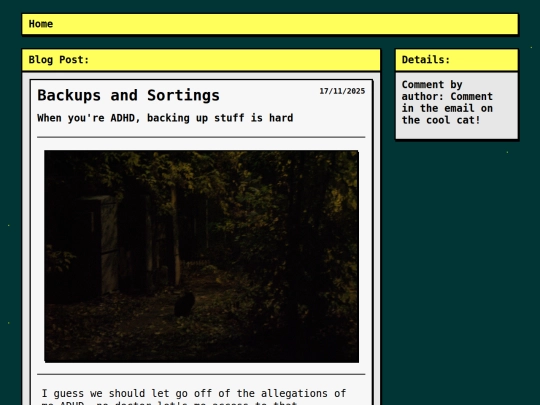Select the post date 17/11/2025
The height and width of the screenshot is (405, 540).
[342, 91]
